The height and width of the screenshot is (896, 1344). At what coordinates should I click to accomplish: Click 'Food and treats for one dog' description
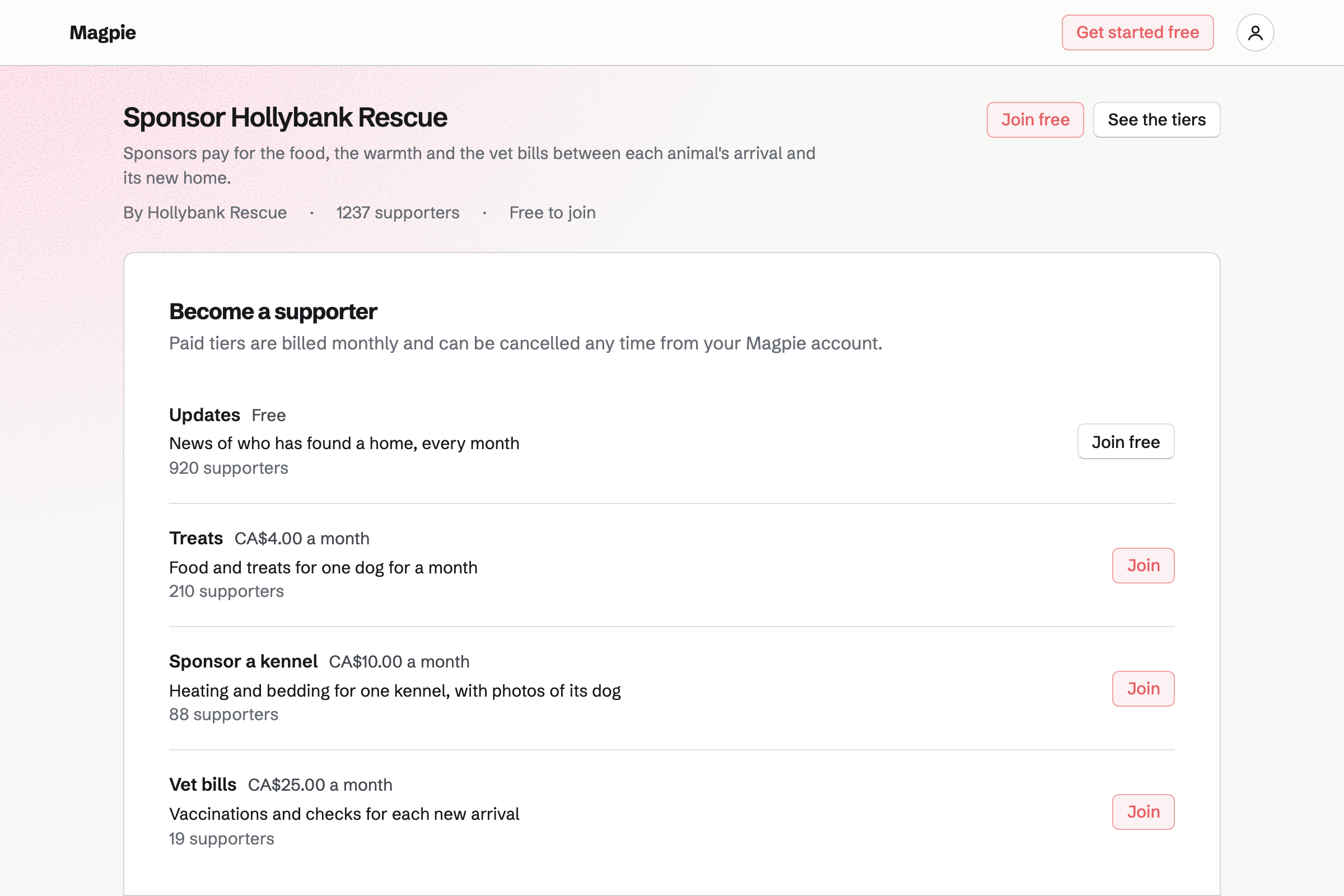323,568
